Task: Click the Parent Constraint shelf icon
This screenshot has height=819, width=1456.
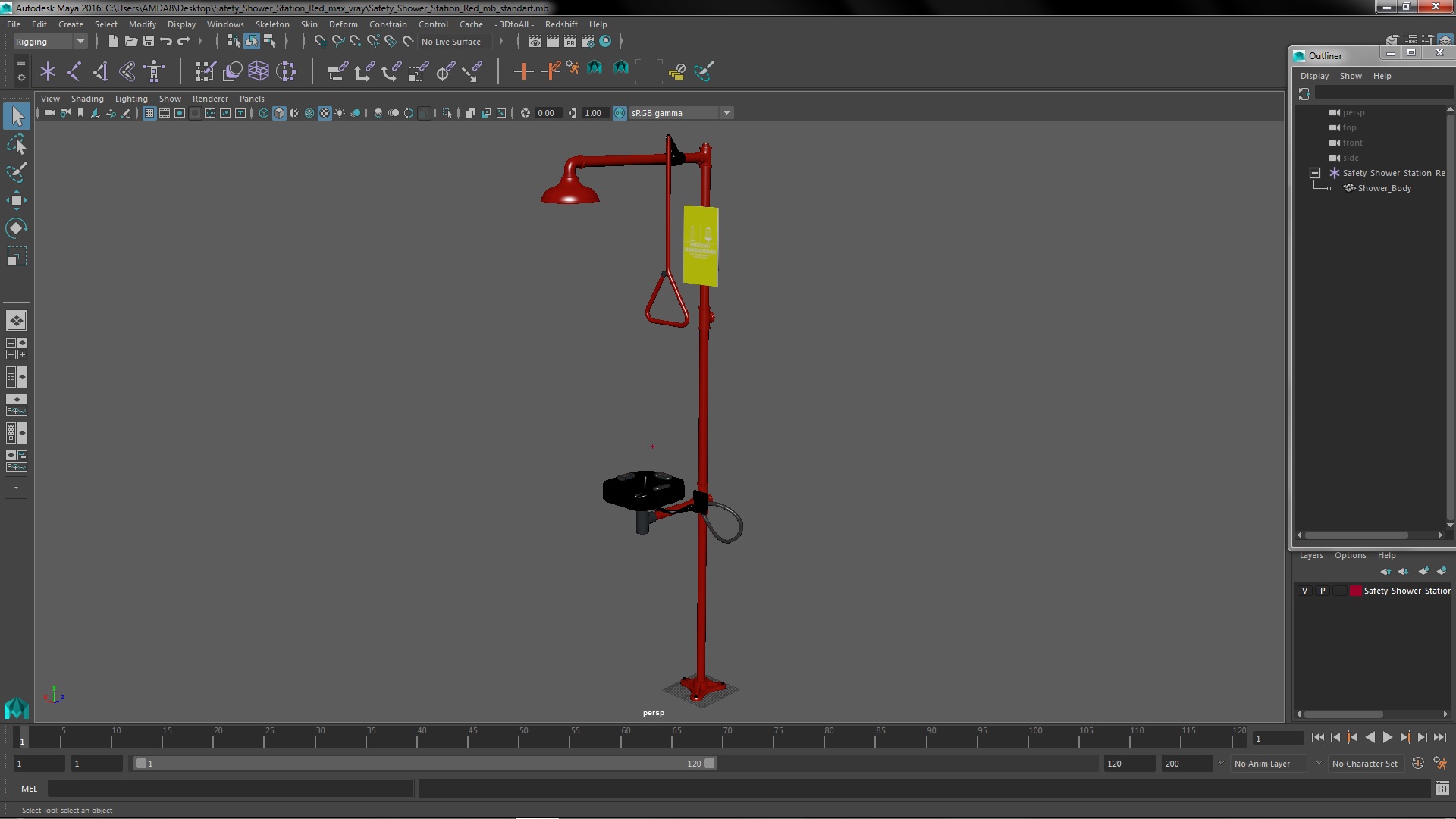Action: 337,71
